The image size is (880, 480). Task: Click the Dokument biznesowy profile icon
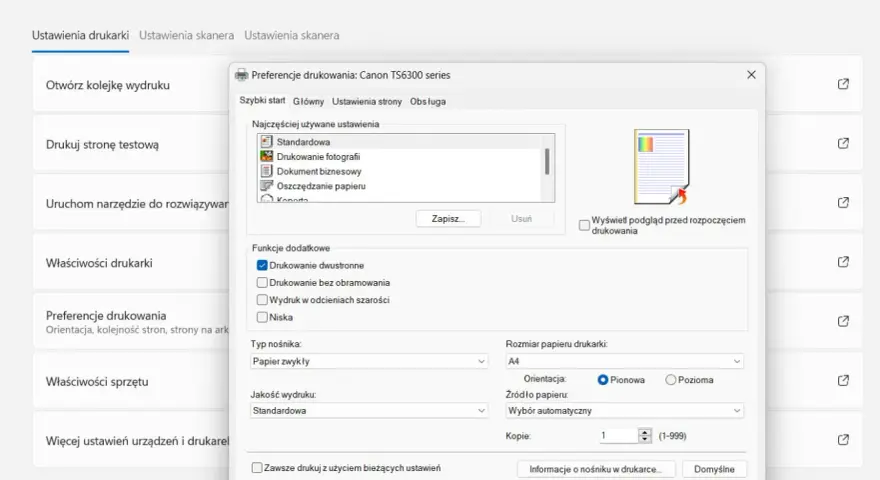(267, 171)
